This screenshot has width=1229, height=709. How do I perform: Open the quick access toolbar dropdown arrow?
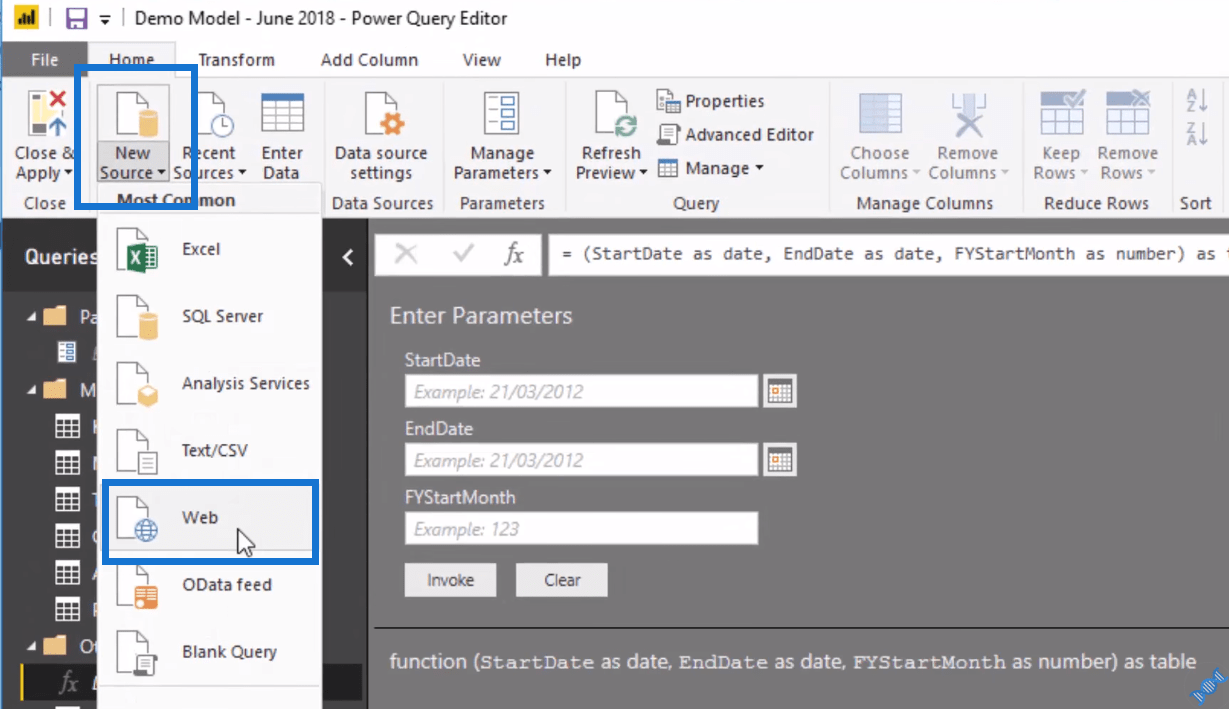[105, 19]
